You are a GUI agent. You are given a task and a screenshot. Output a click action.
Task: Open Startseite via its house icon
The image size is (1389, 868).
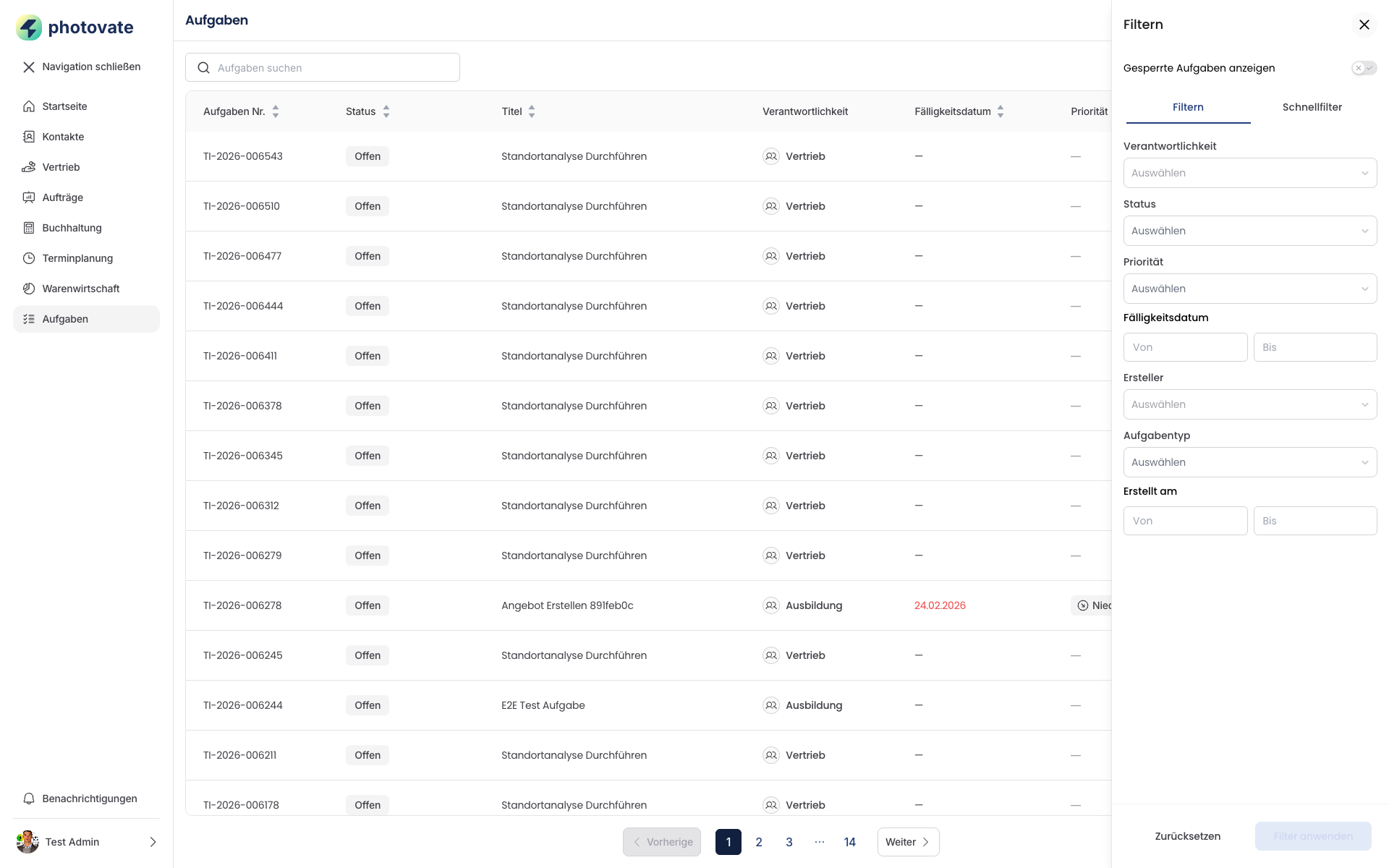pyautogui.click(x=29, y=106)
